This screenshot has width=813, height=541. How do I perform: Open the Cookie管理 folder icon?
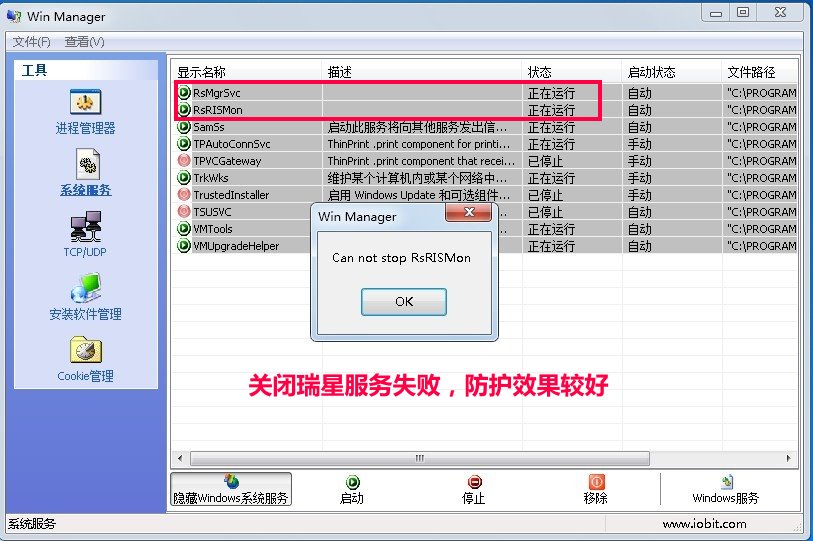[x=86, y=350]
